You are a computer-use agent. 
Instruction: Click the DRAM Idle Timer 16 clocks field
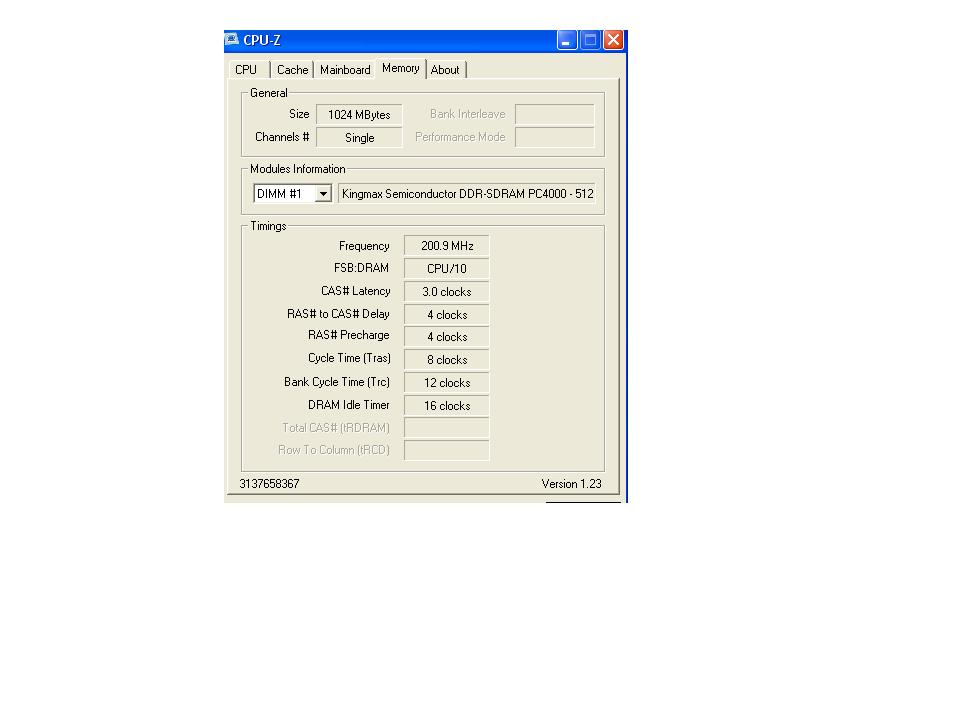click(x=446, y=406)
